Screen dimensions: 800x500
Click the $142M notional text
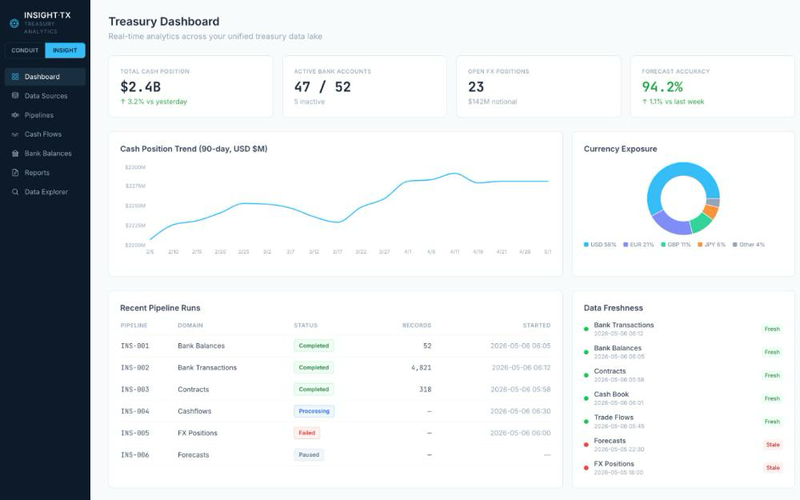pos(492,102)
